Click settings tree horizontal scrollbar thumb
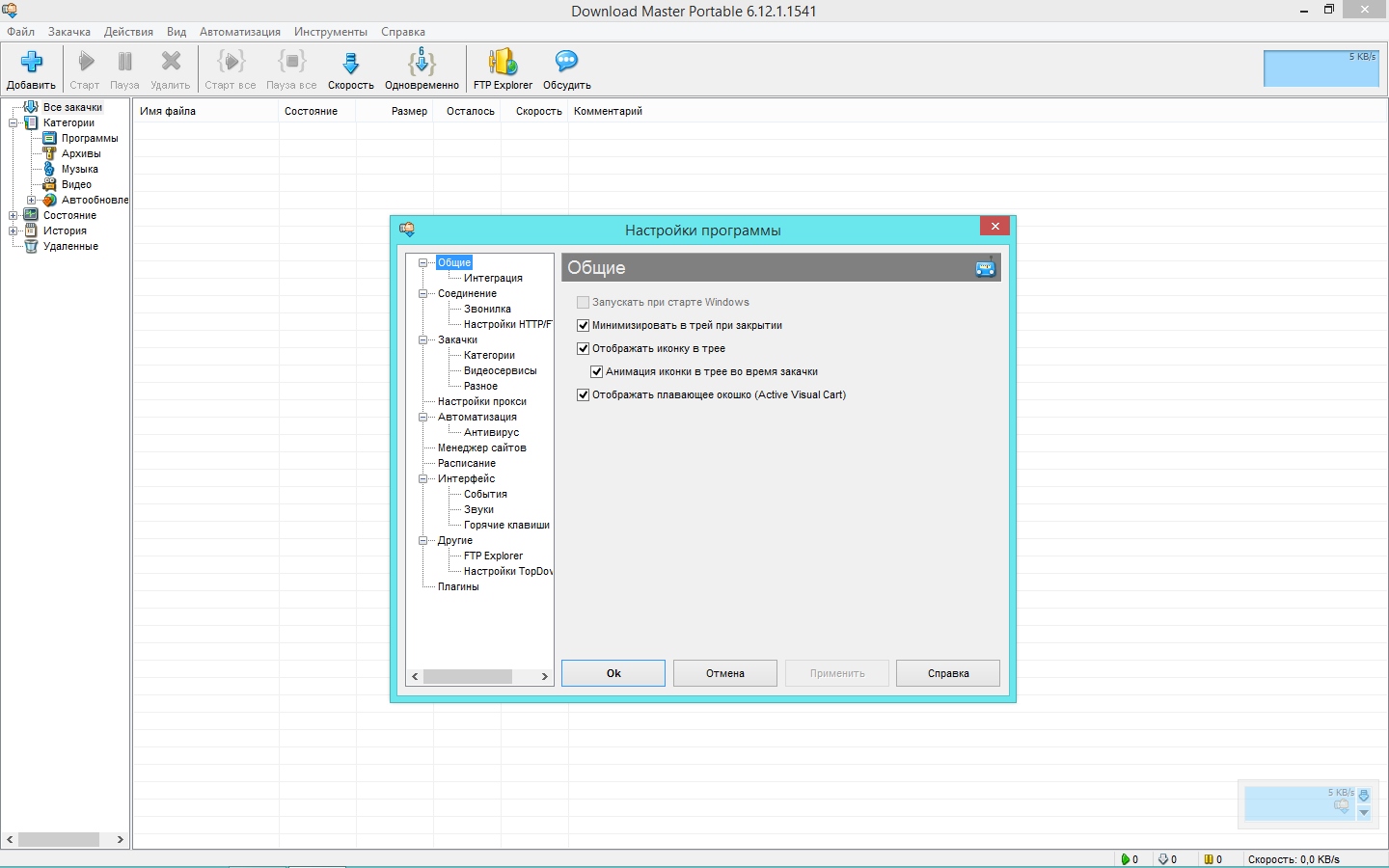 tap(468, 676)
